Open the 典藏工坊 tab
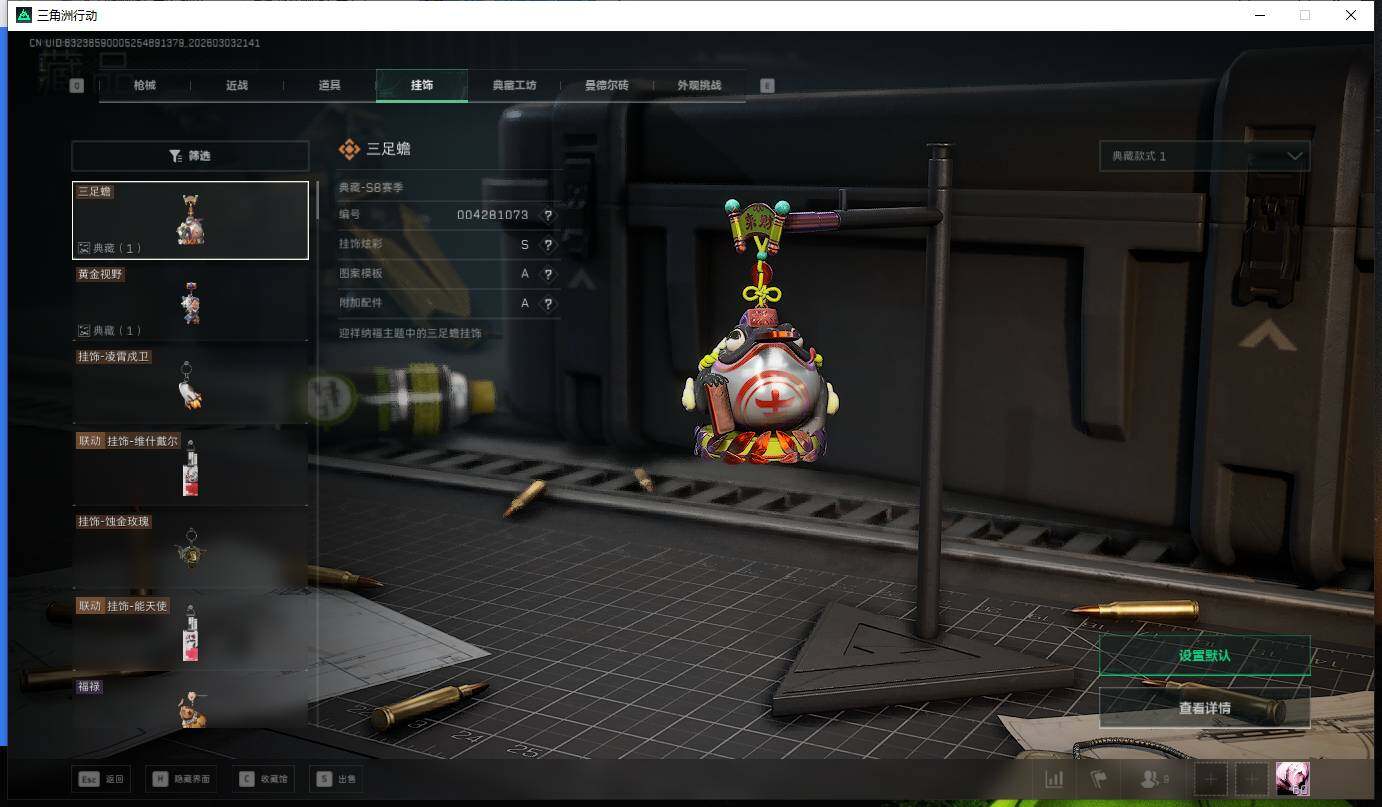Image resolution: width=1382 pixels, height=807 pixels. click(514, 86)
